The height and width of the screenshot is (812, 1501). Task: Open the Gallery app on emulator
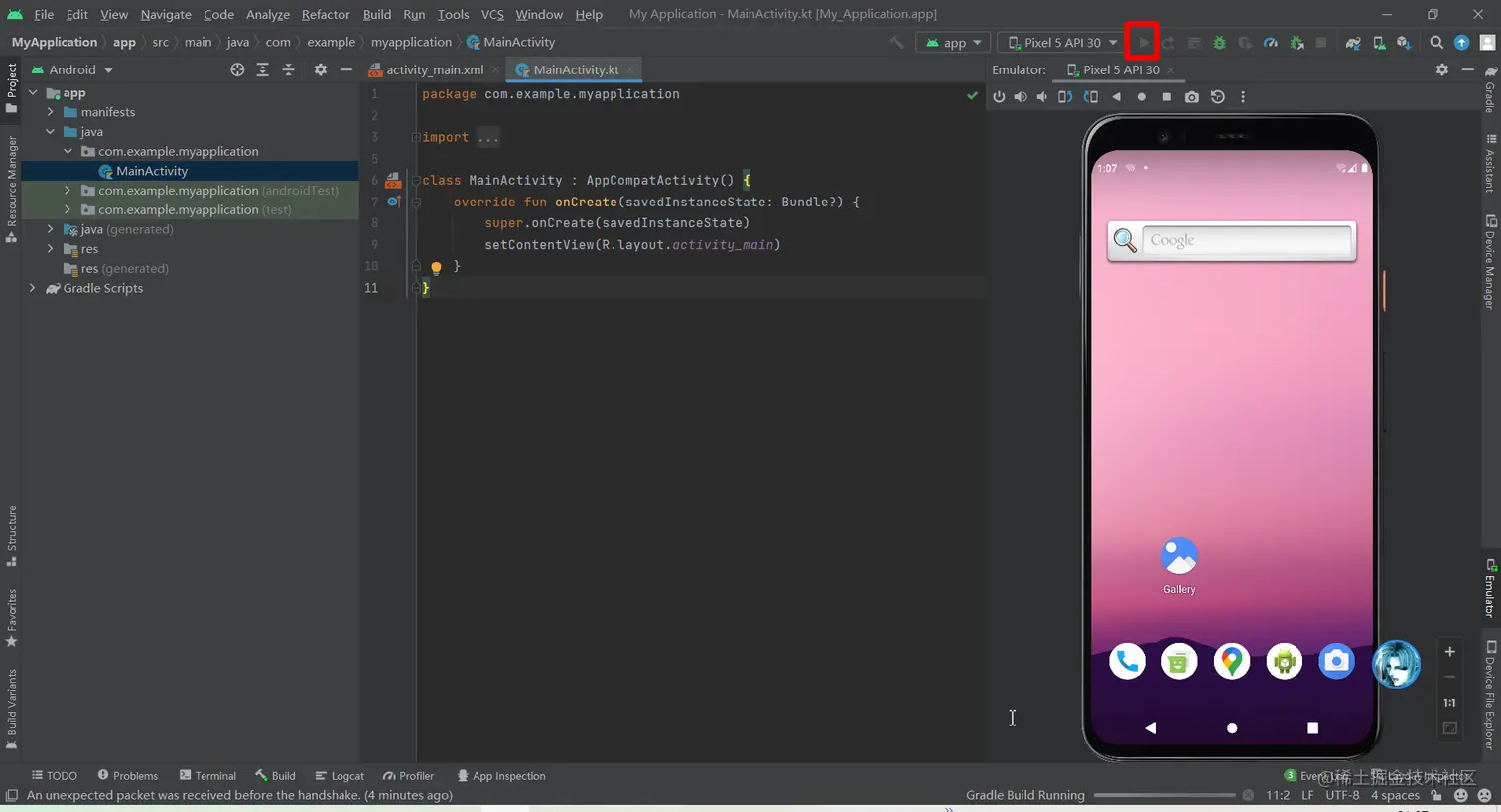tap(1179, 566)
